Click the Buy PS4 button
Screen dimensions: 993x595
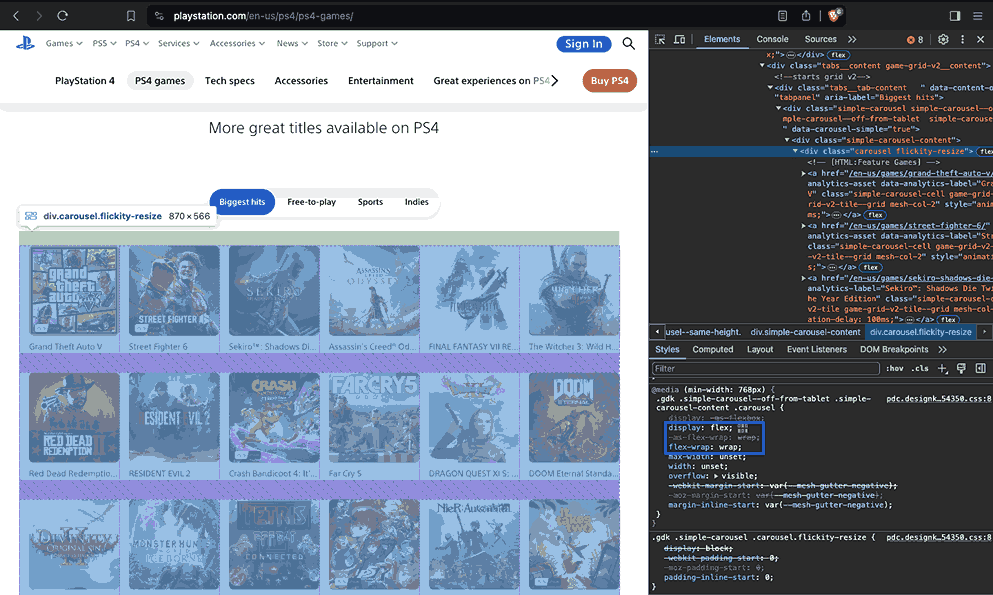(609, 80)
